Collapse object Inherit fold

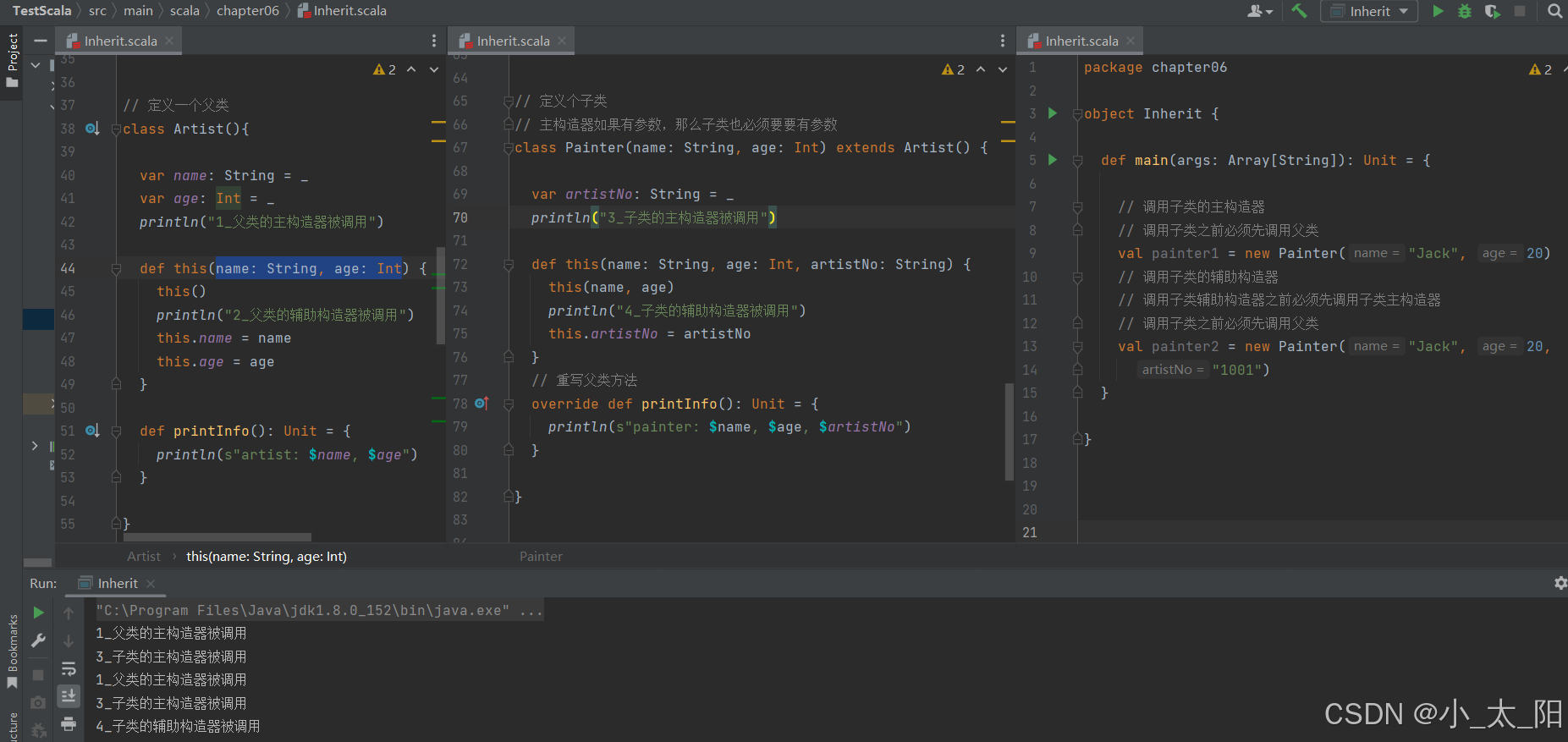(1077, 114)
